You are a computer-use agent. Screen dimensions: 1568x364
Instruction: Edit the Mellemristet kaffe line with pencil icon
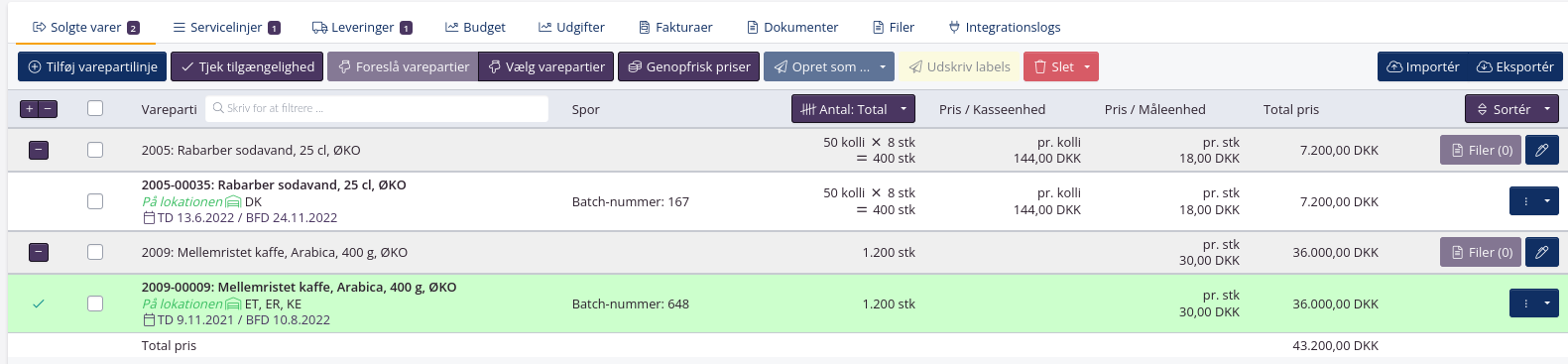pyautogui.click(x=1542, y=252)
